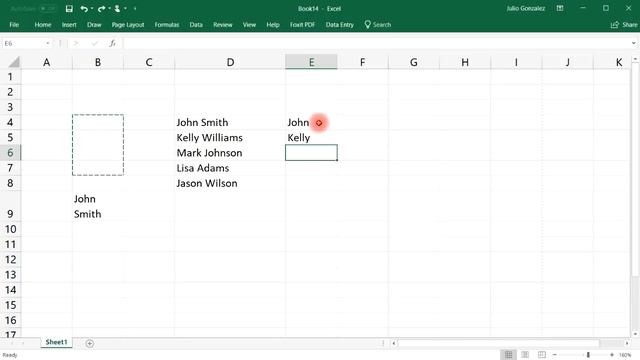Open Customize Quick Access Toolbar dropdown
Image resolution: width=640 pixels, height=360 pixels.
pos(135,9)
